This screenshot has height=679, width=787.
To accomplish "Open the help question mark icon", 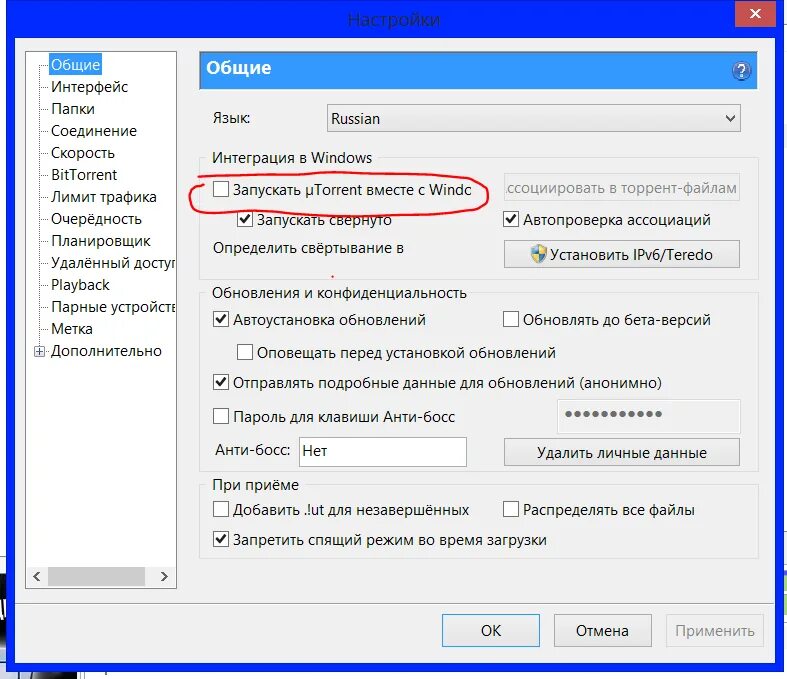I will [741, 71].
